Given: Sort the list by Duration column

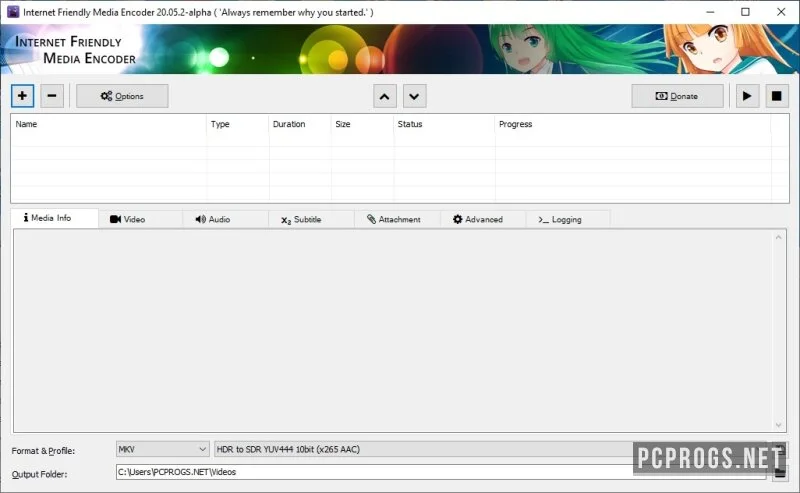Looking at the screenshot, I should click(x=300, y=124).
